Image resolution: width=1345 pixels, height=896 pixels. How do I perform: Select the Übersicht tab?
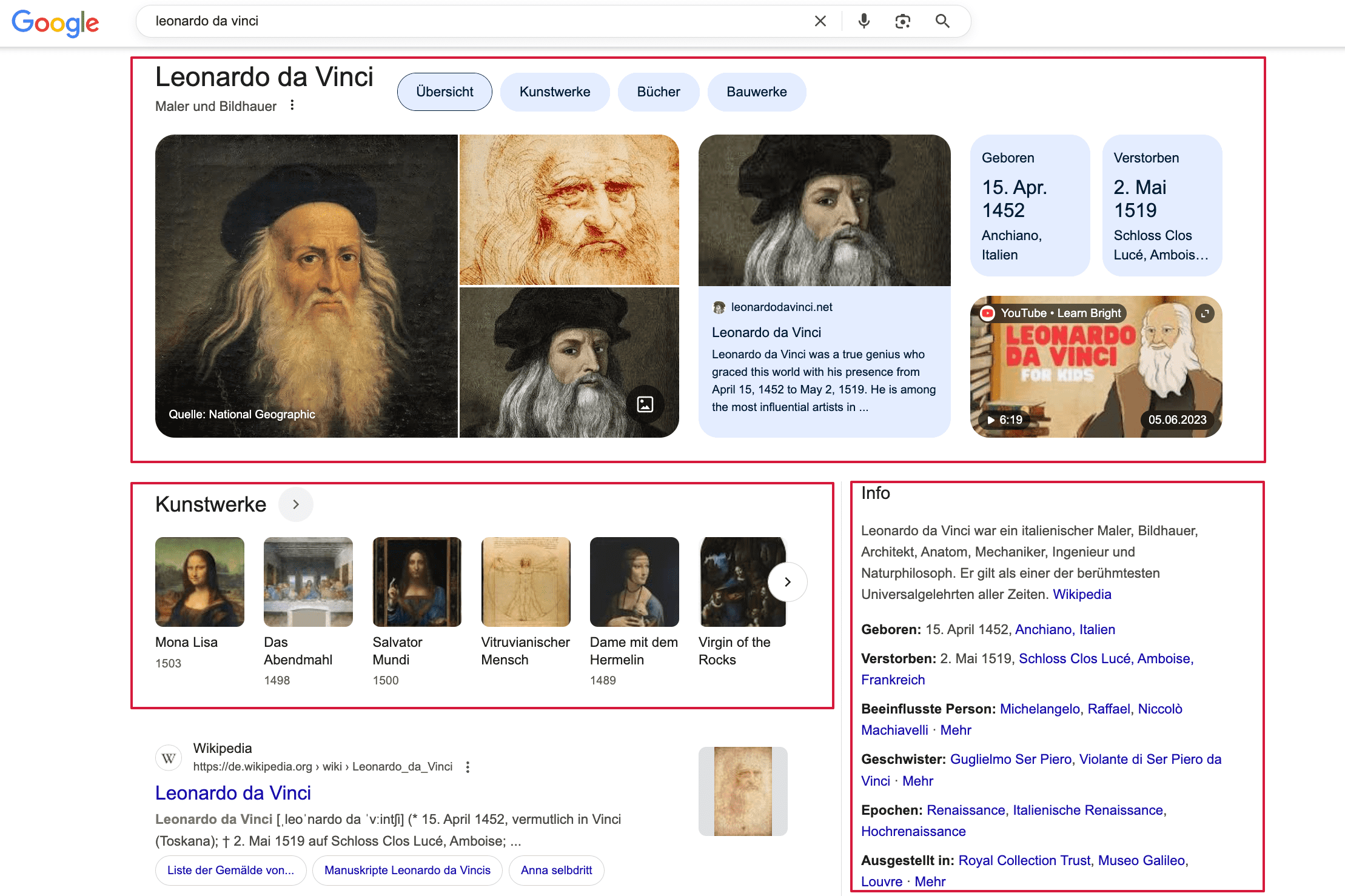point(444,92)
